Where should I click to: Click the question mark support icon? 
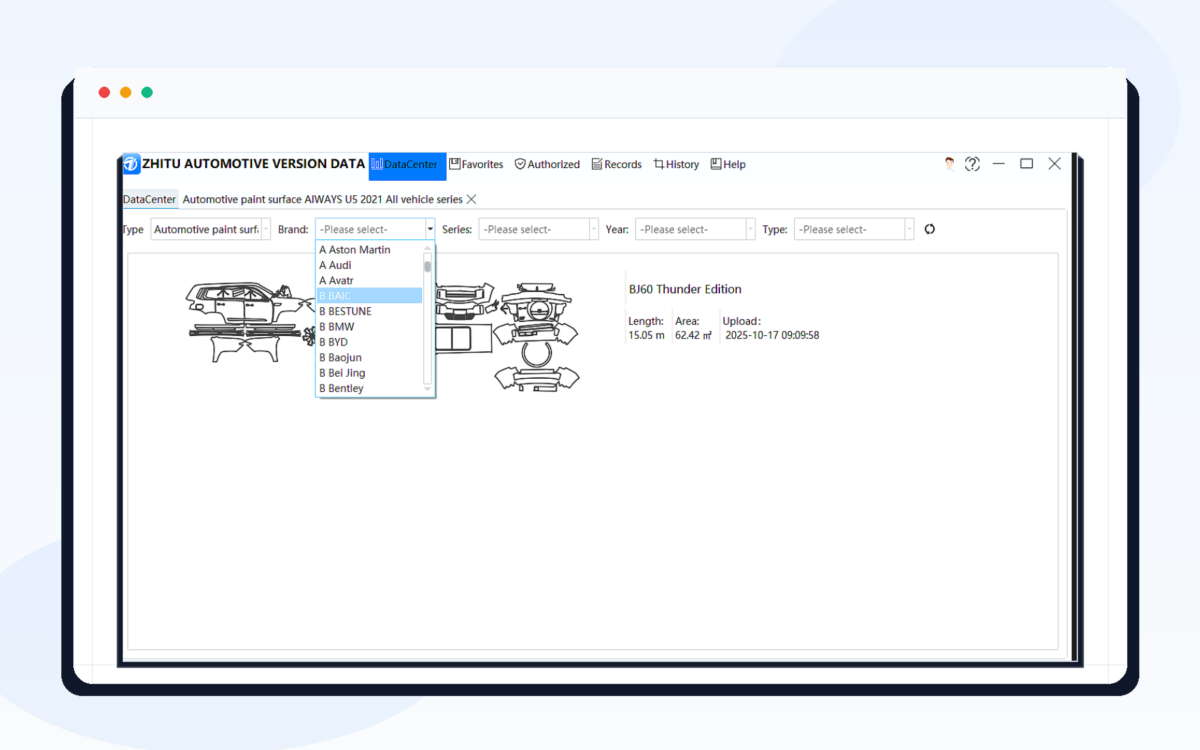[972, 164]
